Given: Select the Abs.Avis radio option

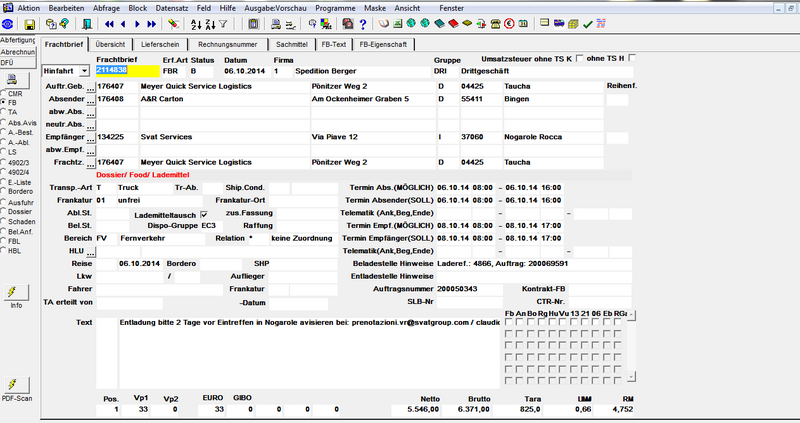Looking at the screenshot, I should (x=4, y=123).
